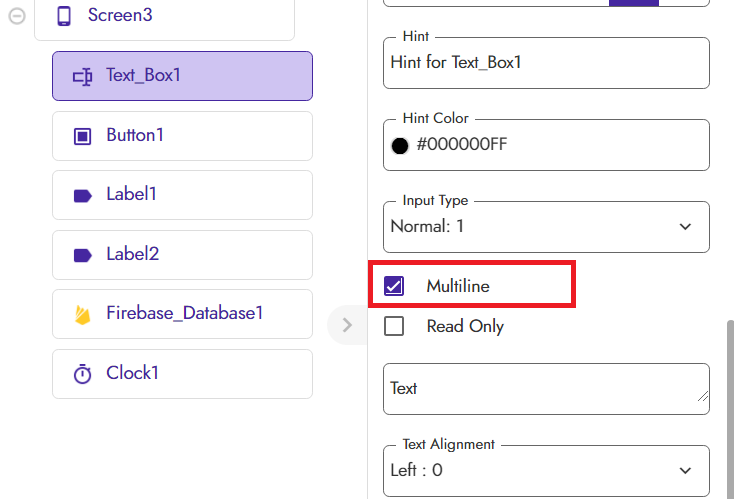
Task: Select Label2 in the component tree
Action: 183,255
